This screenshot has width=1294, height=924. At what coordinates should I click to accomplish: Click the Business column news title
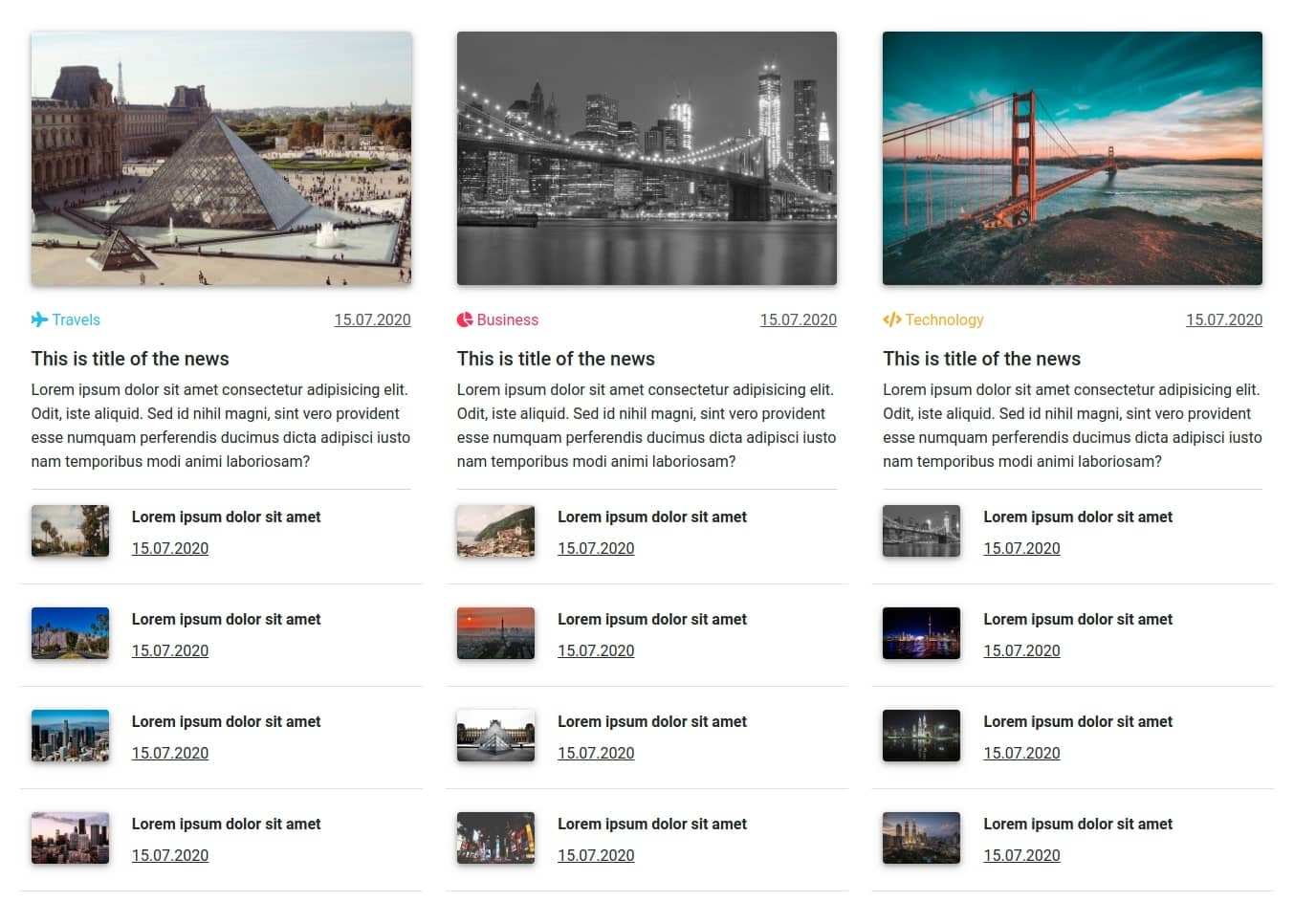pyautogui.click(x=556, y=359)
